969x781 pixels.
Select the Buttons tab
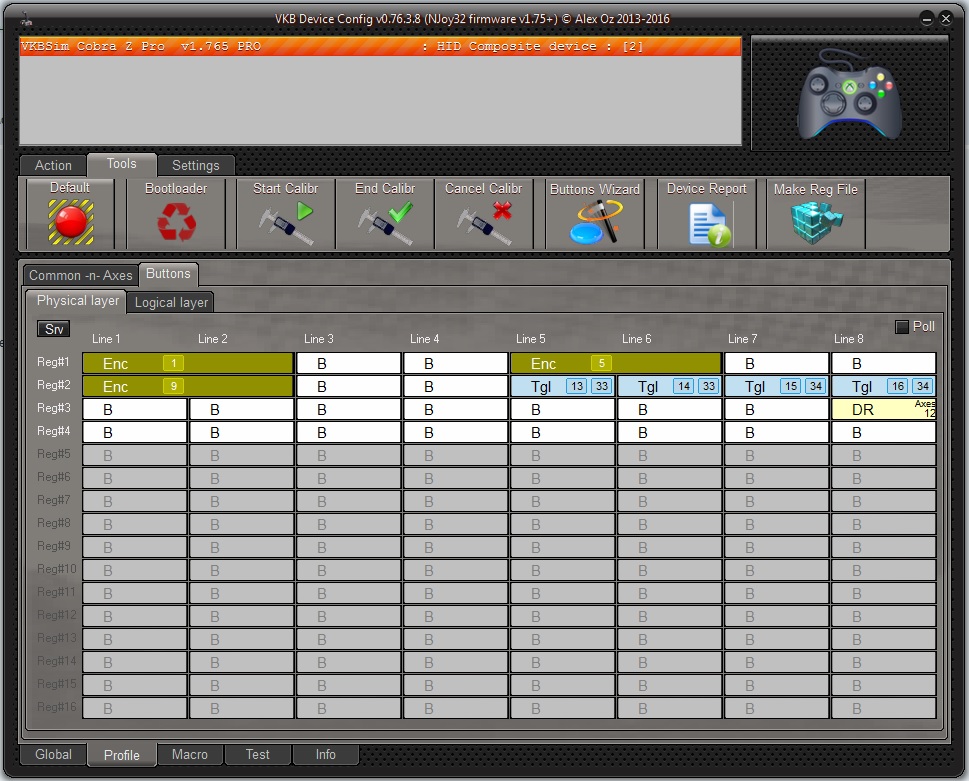tap(168, 274)
